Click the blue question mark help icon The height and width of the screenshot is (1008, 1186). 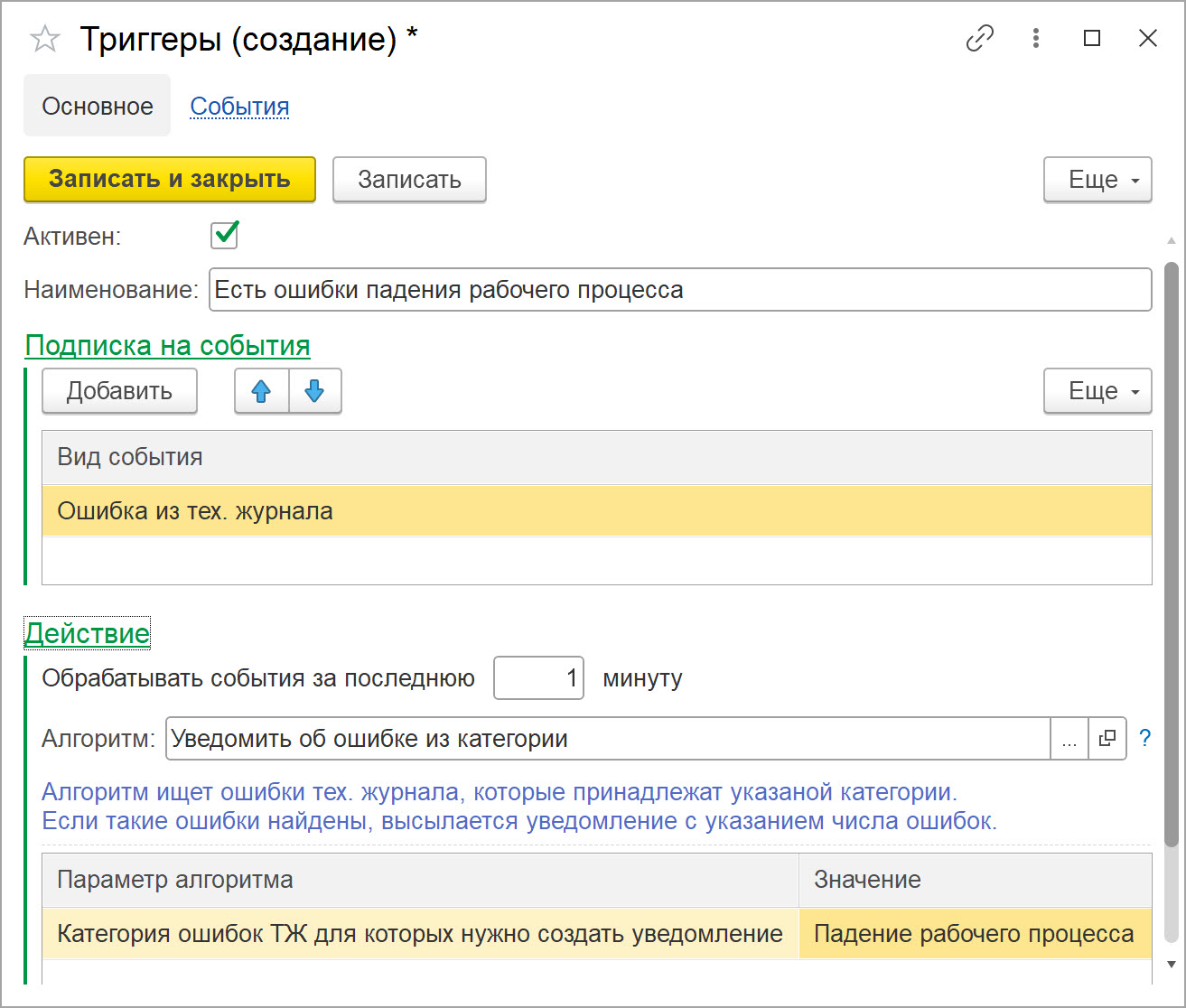click(1145, 739)
